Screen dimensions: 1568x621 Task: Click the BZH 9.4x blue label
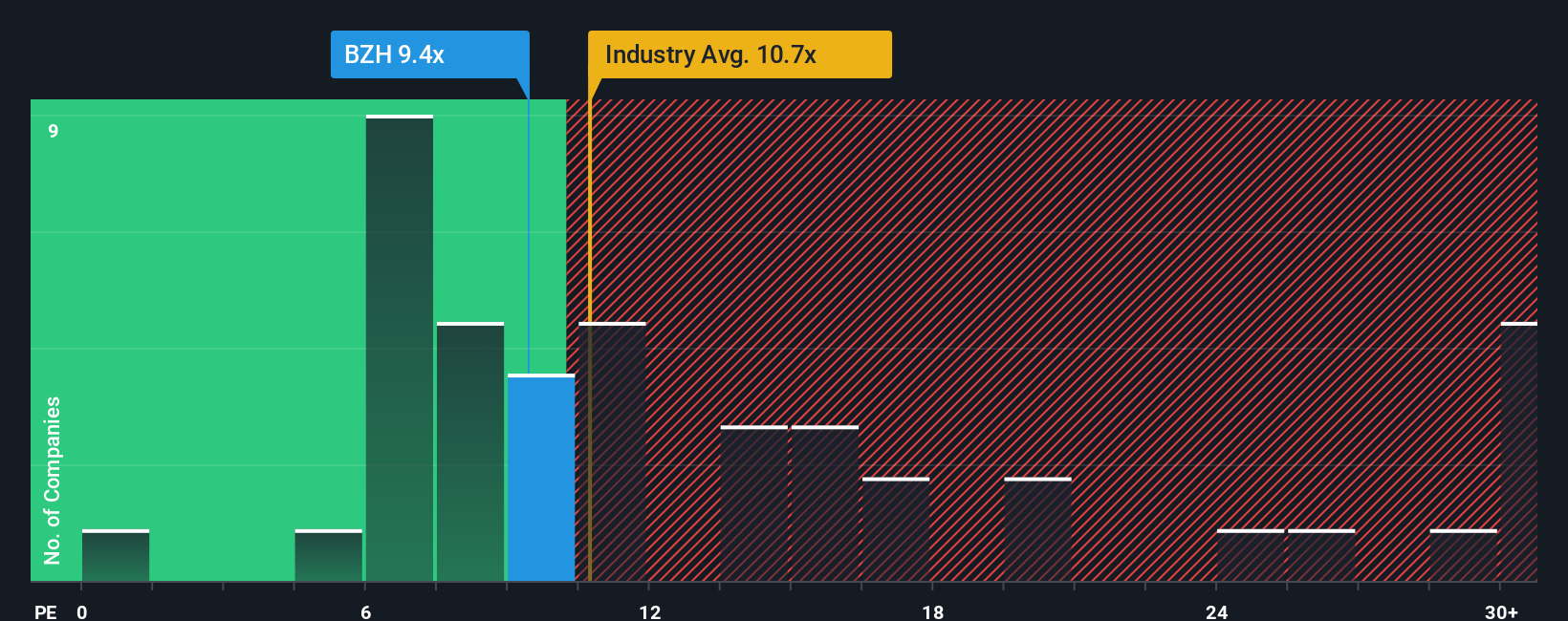[429, 54]
